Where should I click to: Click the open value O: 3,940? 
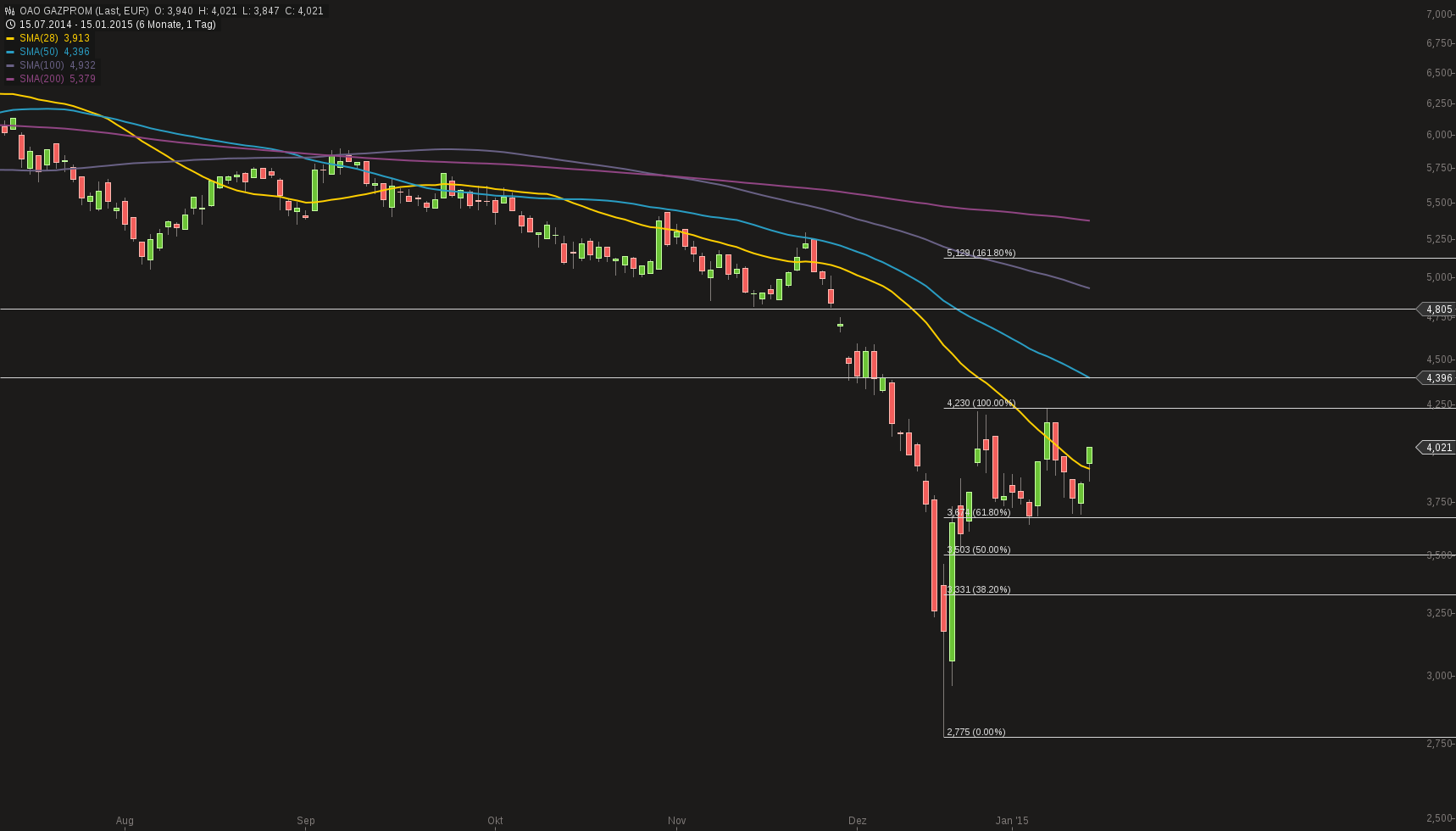click(174, 11)
